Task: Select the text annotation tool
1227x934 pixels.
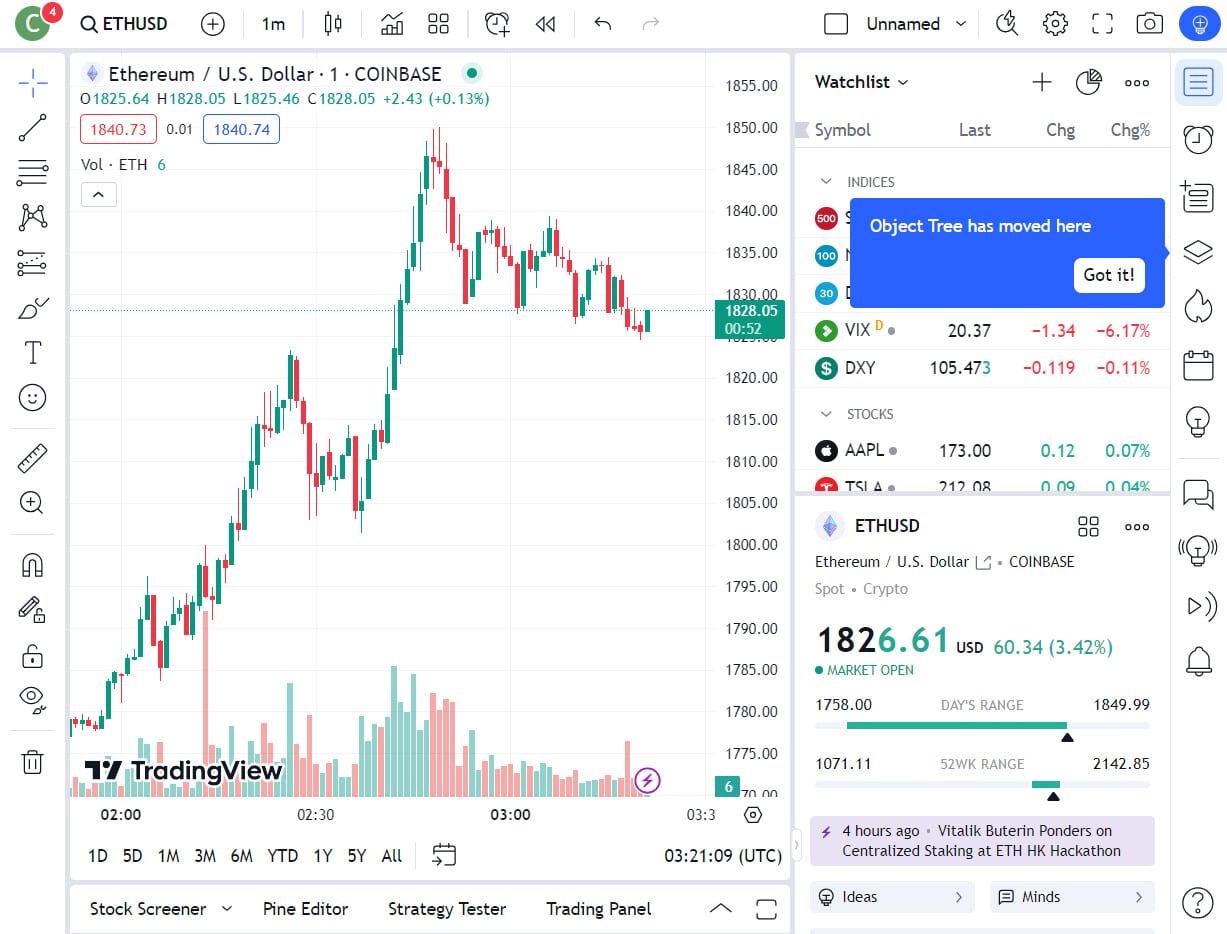Action: [x=32, y=352]
